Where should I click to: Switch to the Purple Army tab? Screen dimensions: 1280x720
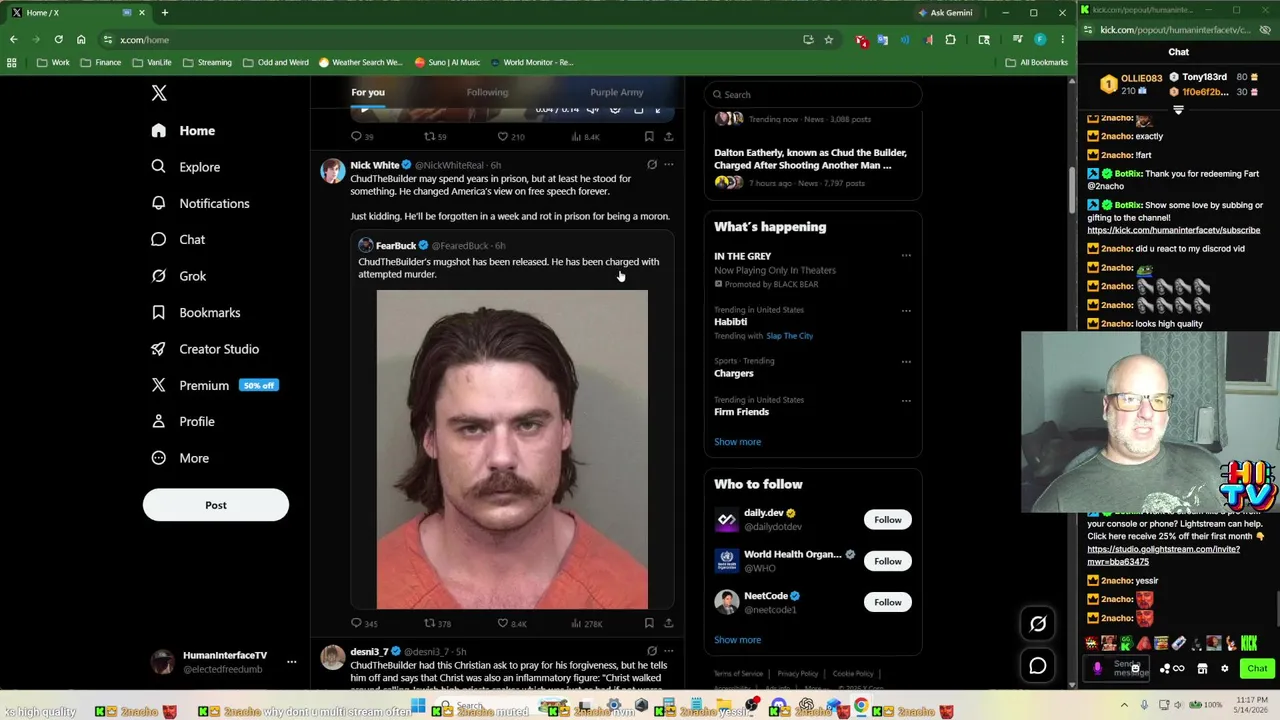point(616,92)
